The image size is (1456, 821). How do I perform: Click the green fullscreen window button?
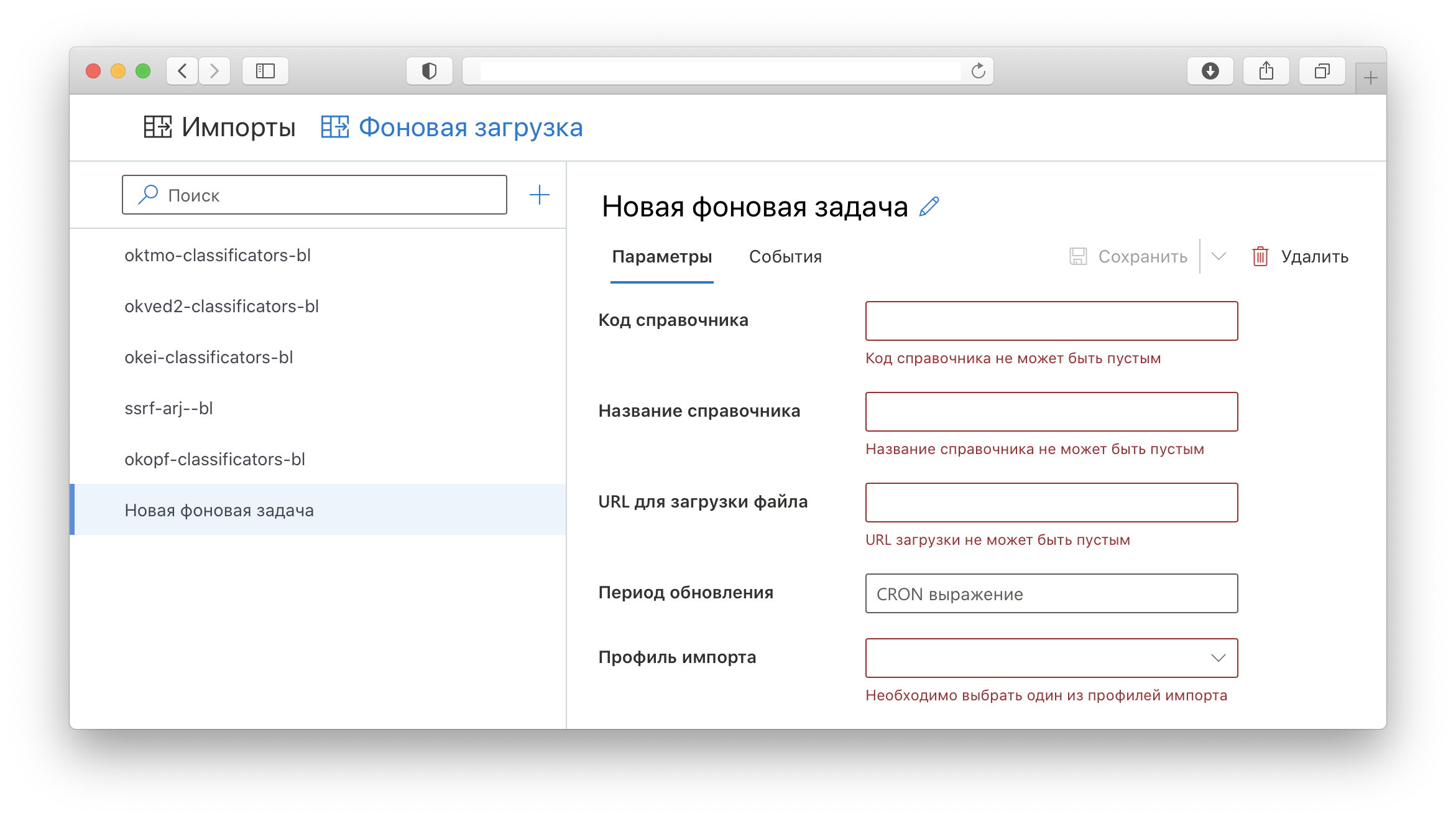[x=143, y=71]
